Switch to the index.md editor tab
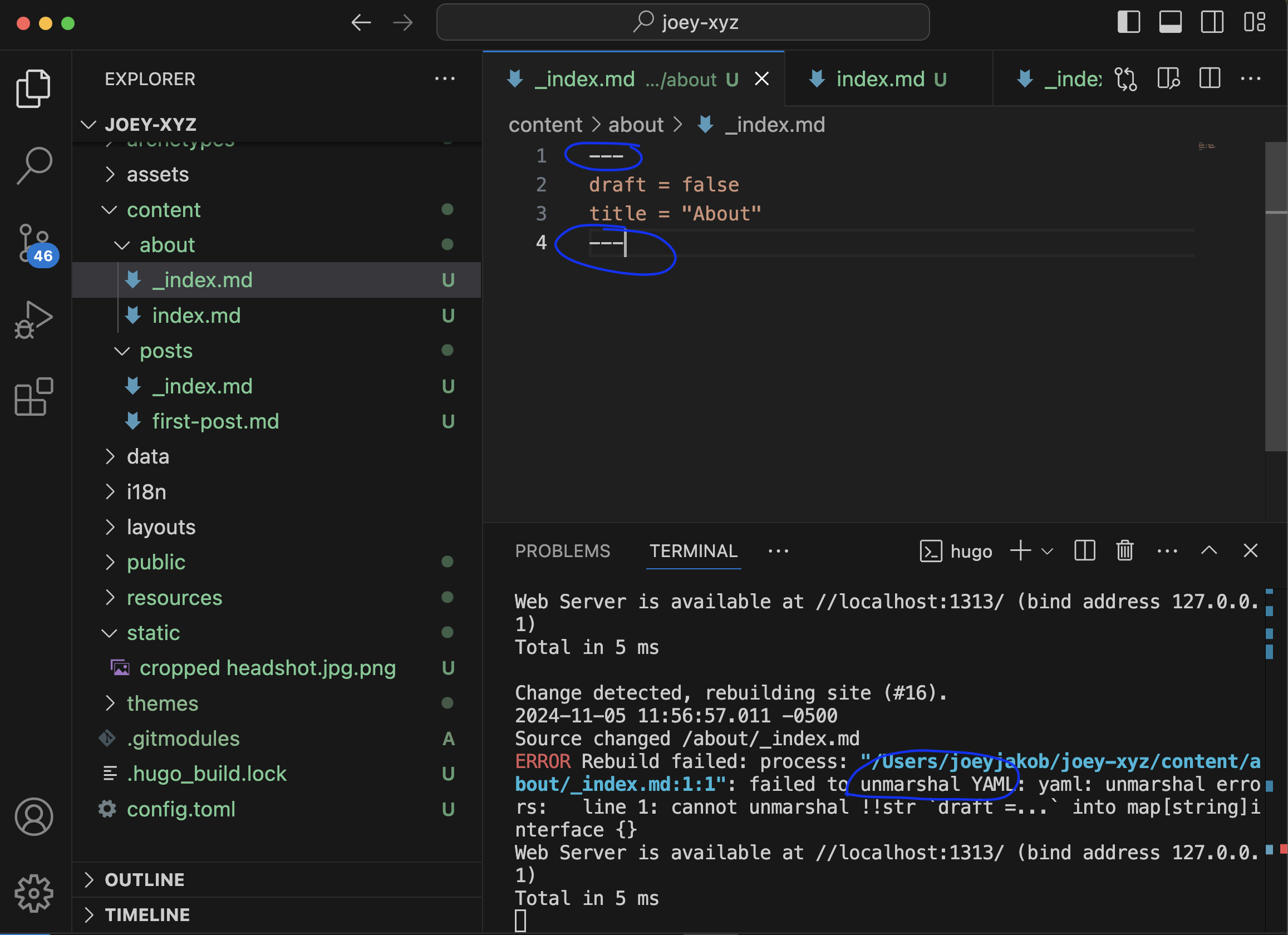 (x=879, y=80)
